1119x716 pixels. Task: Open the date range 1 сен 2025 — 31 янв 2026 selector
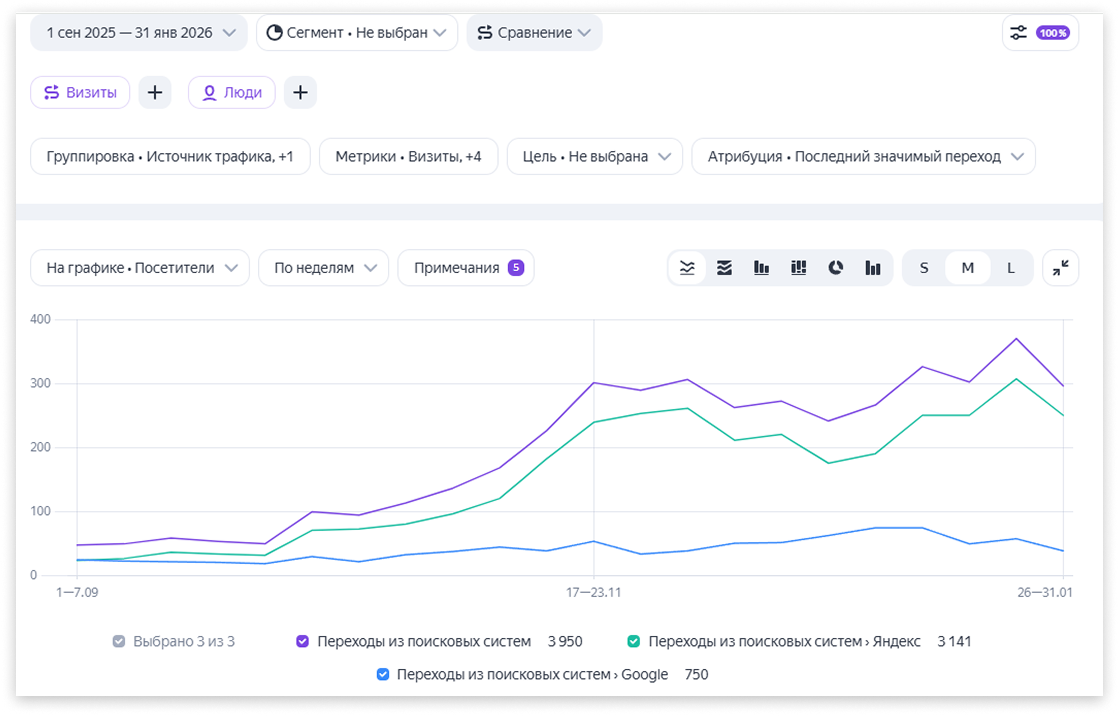click(138, 33)
